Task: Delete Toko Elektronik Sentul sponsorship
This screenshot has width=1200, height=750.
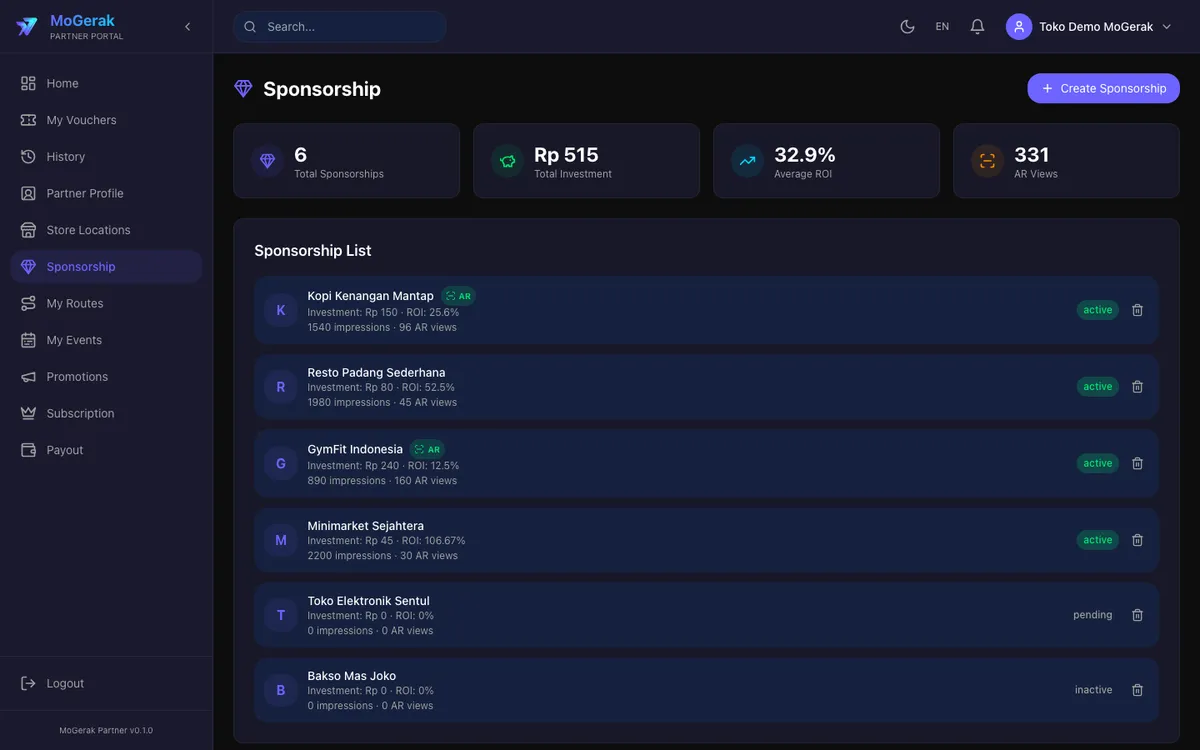Action: [1137, 615]
